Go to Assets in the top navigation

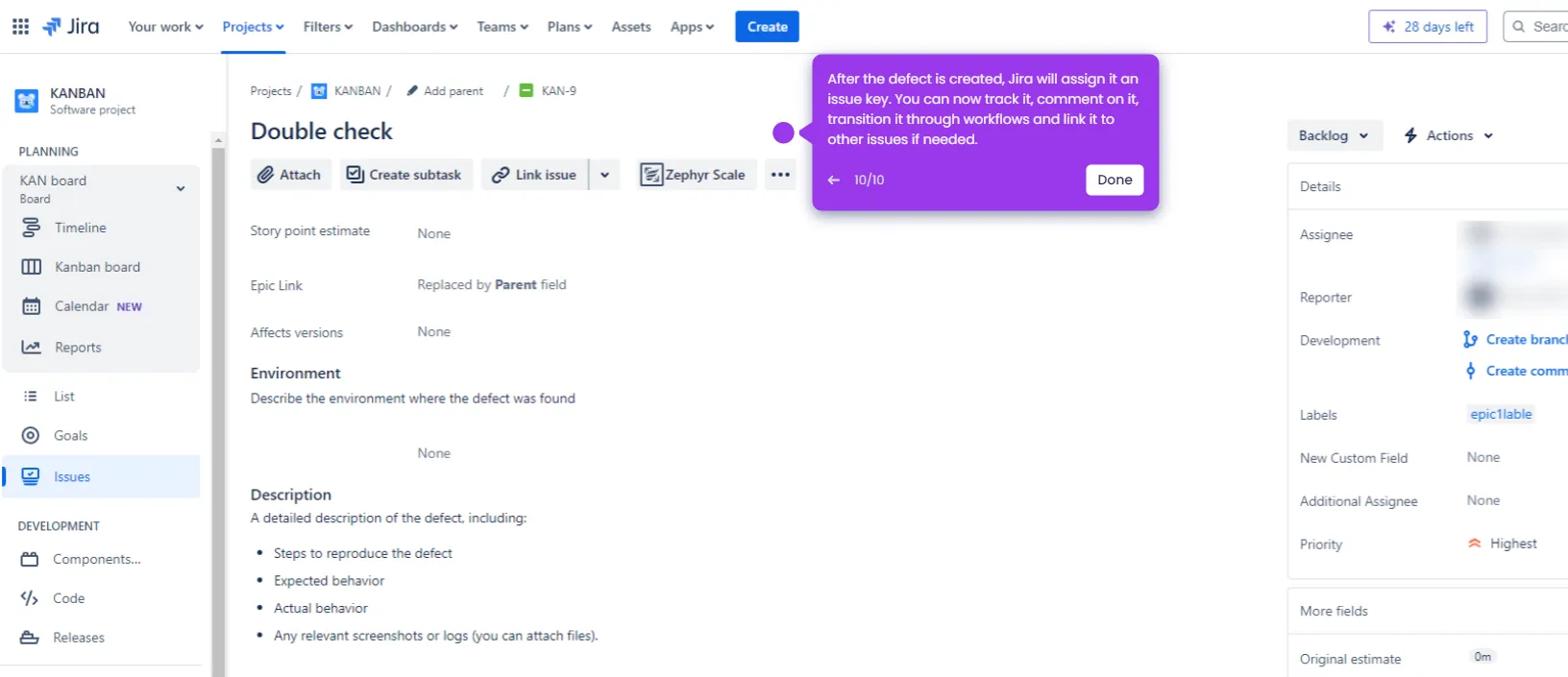click(x=631, y=27)
